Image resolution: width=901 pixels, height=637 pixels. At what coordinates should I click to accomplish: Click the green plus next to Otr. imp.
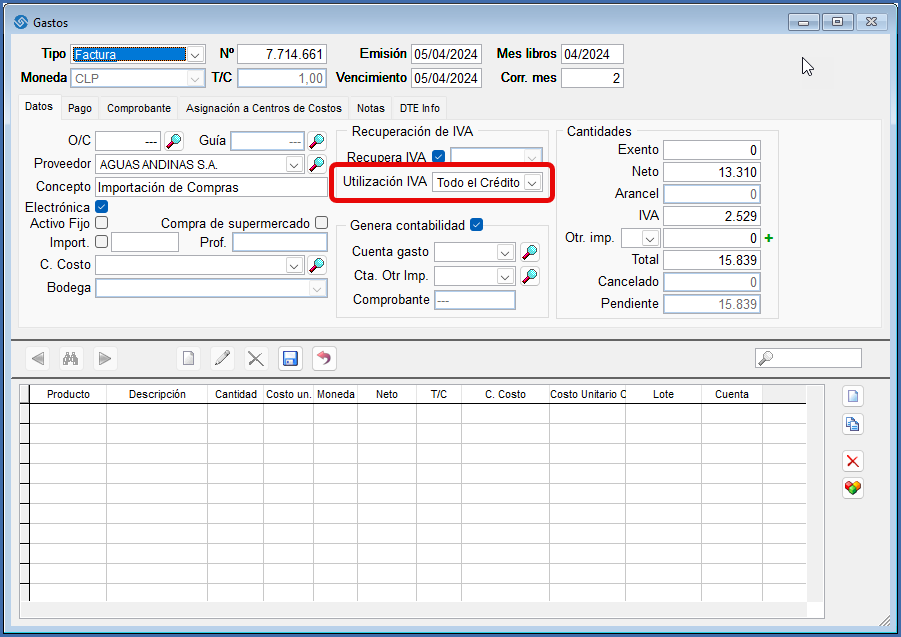(x=769, y=238)
